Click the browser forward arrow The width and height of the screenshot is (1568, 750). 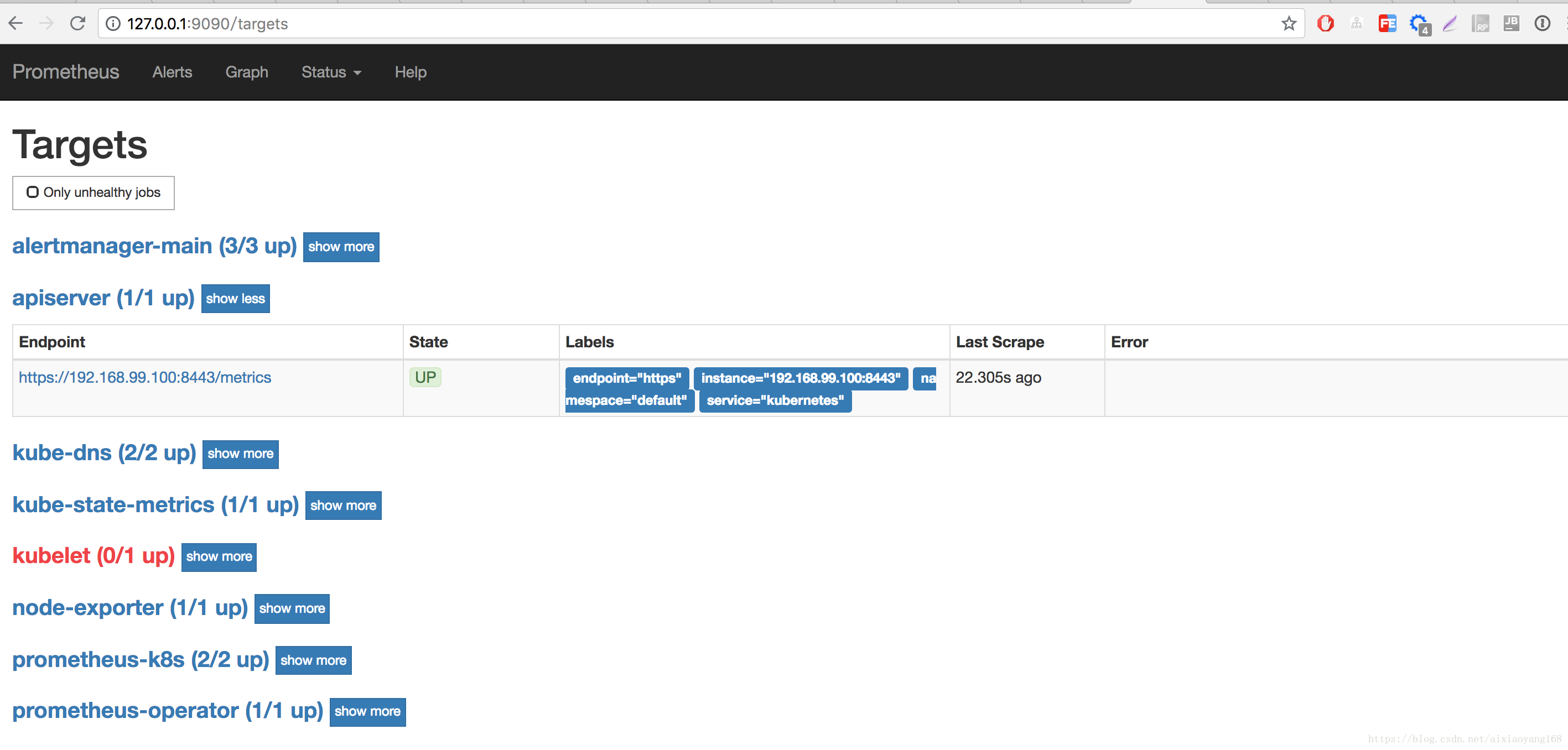46,24
